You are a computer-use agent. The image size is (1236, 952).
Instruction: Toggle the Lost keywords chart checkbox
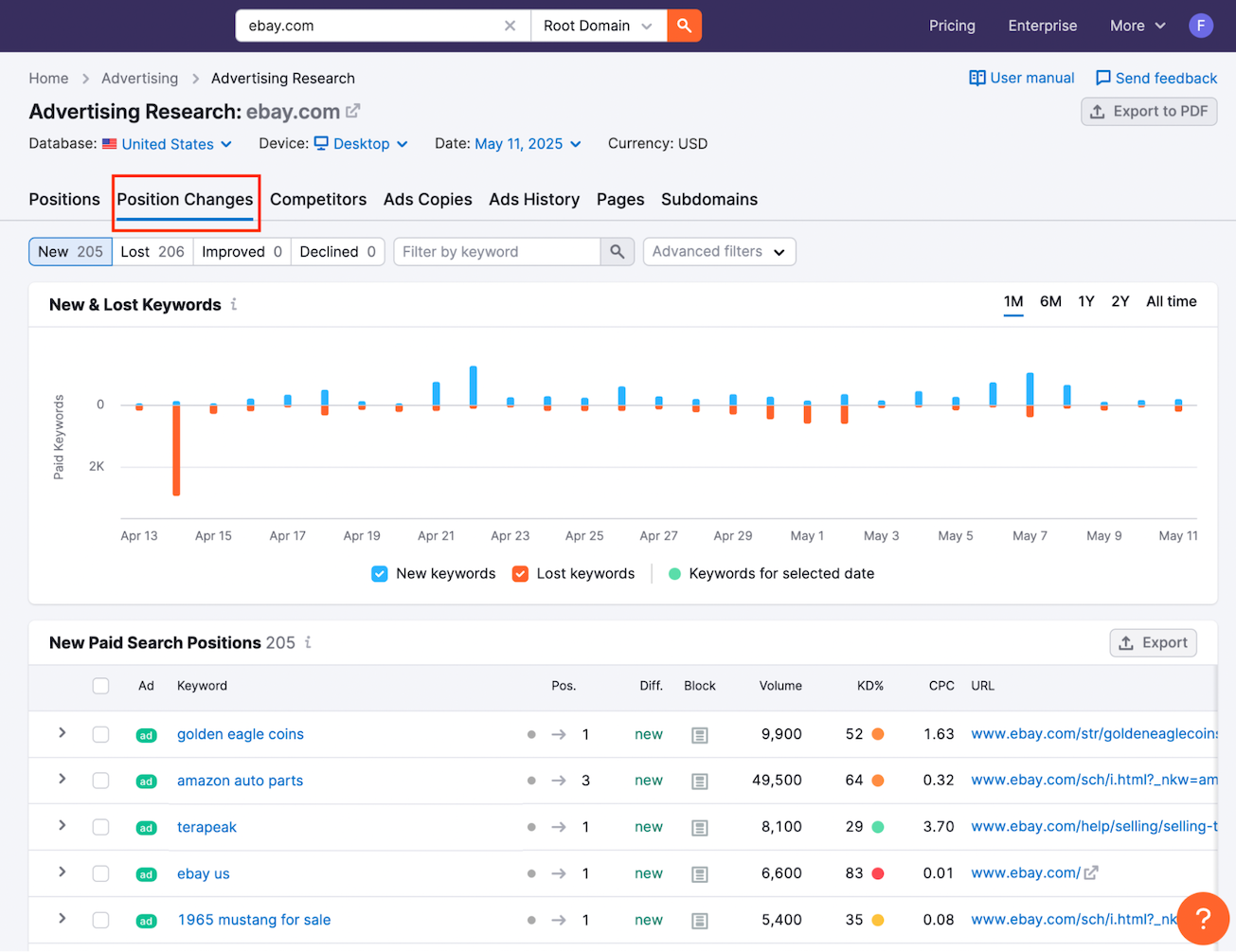pos(520,574)
